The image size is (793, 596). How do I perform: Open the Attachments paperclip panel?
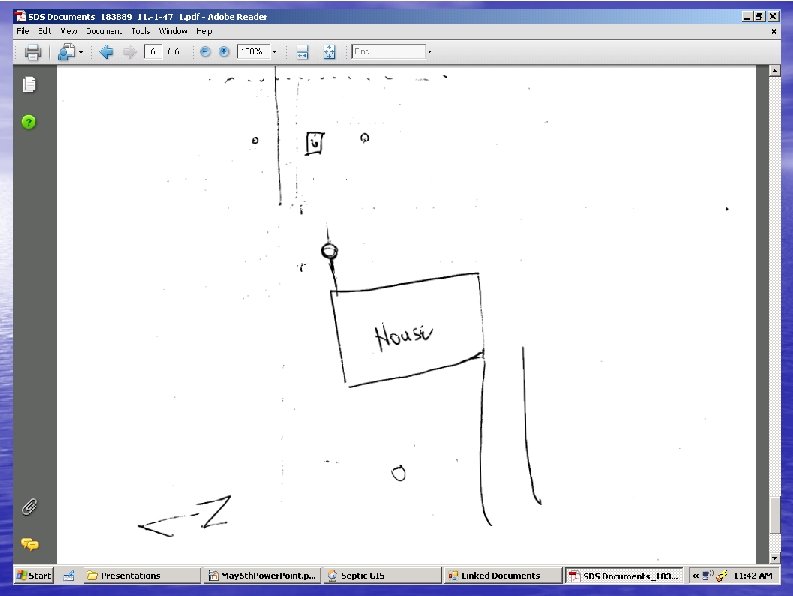point(29,506)
